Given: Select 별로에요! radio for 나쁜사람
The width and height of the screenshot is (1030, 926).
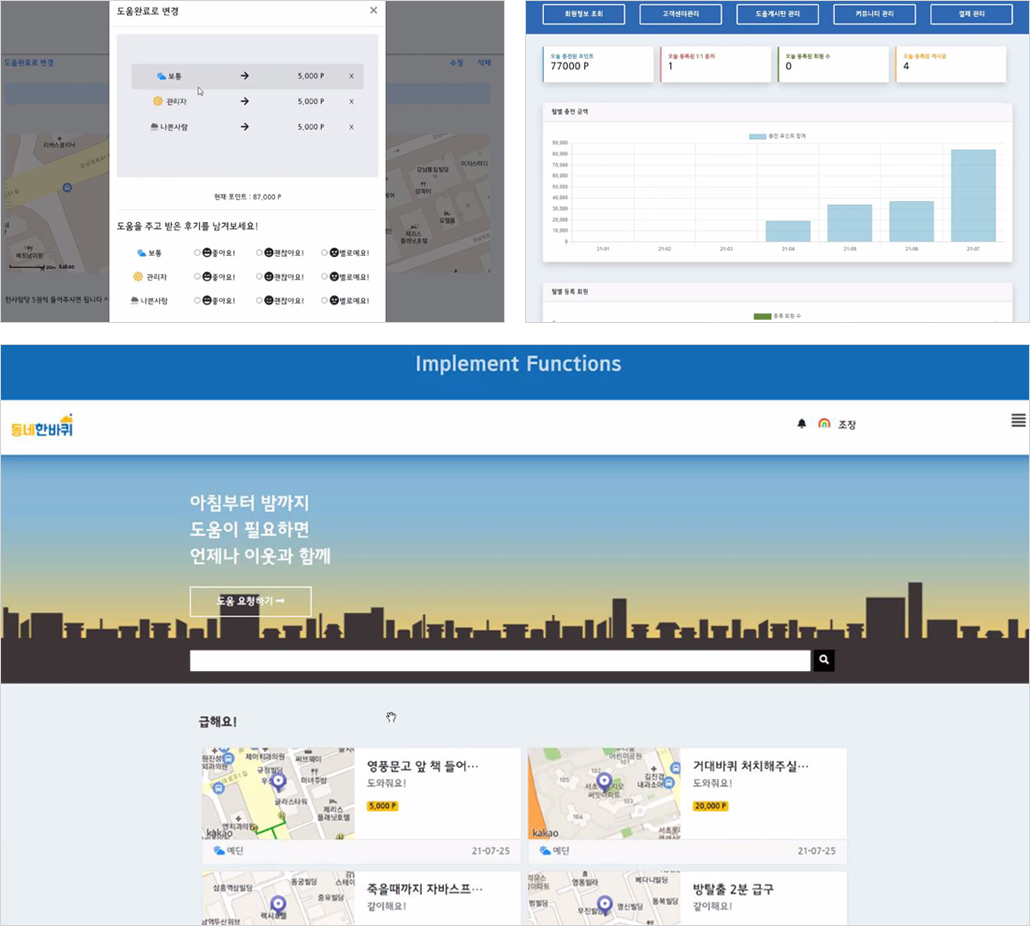Looking at the screenshot, I should (324, 301).
